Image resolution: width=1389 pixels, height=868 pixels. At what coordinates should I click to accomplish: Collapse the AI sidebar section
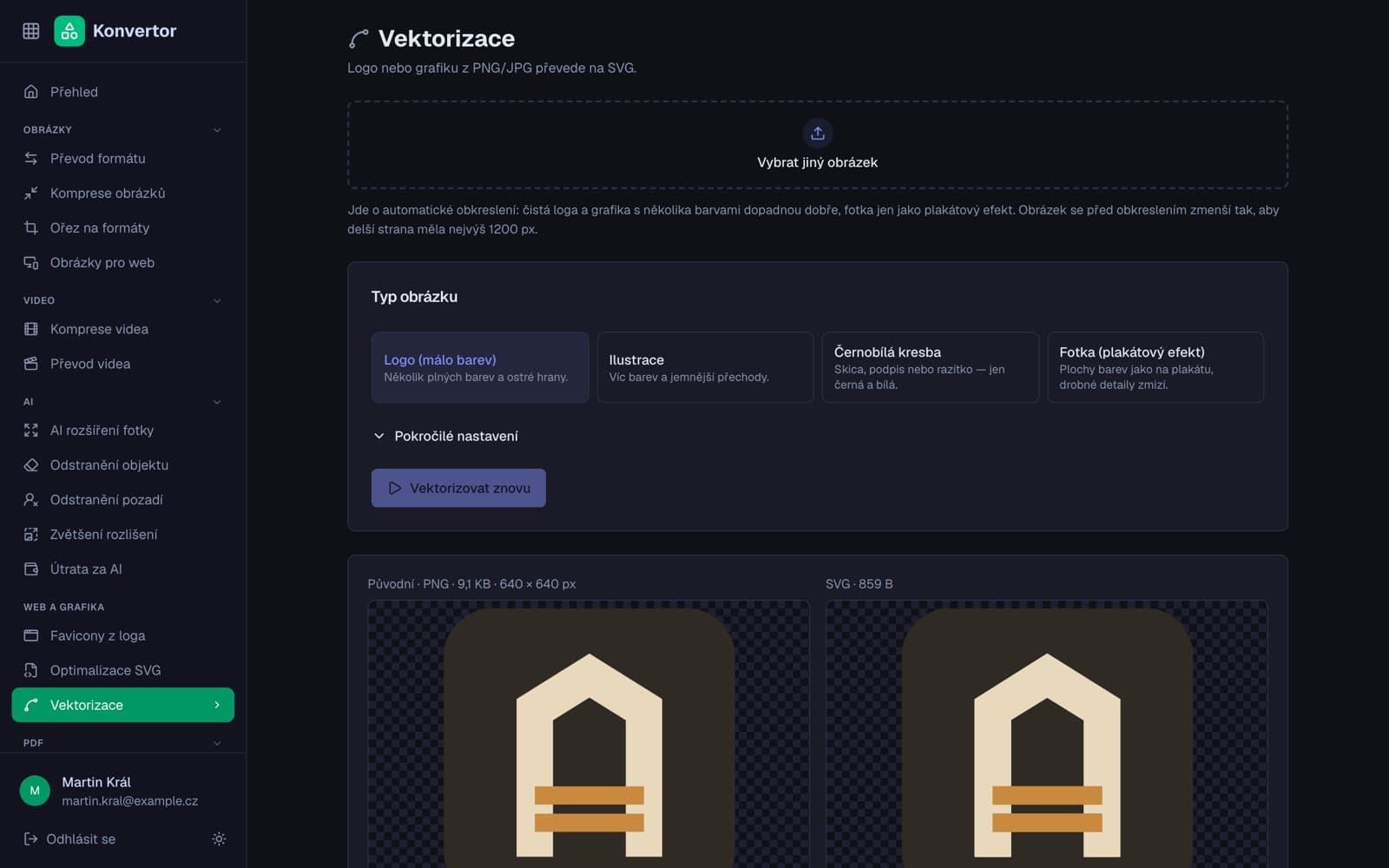click(x=217, y=402)
